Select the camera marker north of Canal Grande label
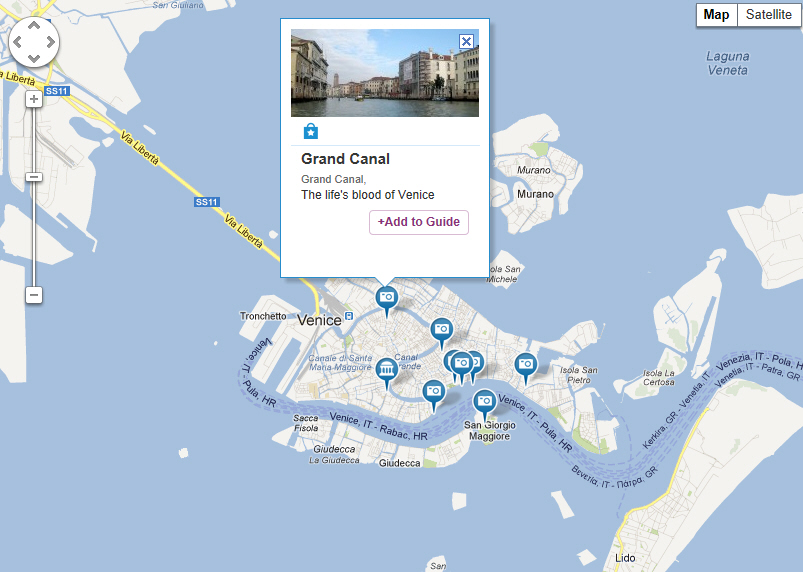 point(441,331)
